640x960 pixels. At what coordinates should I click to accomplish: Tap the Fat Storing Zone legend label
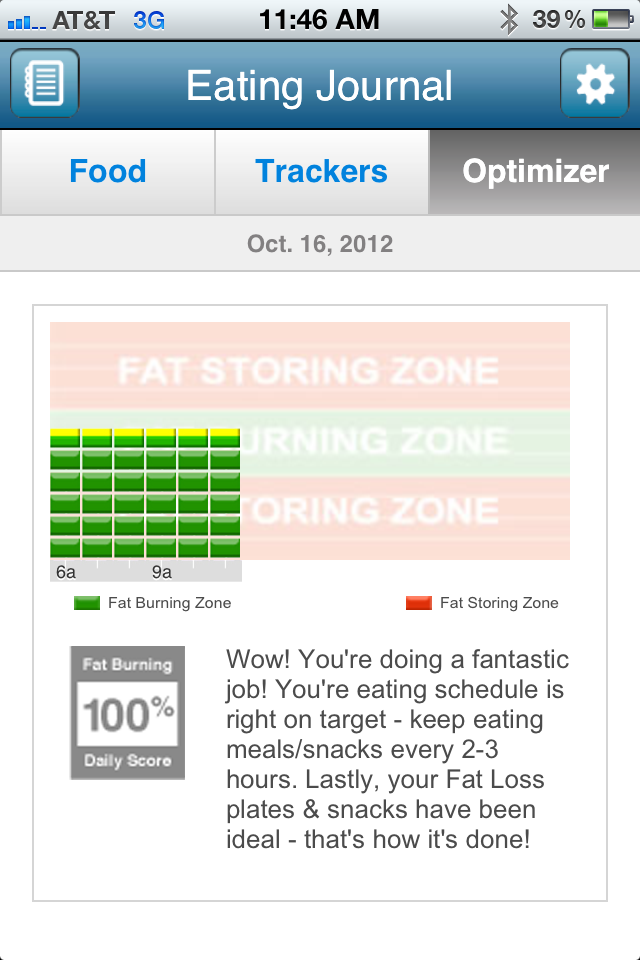pyautogui.click(x=499, y=603)
